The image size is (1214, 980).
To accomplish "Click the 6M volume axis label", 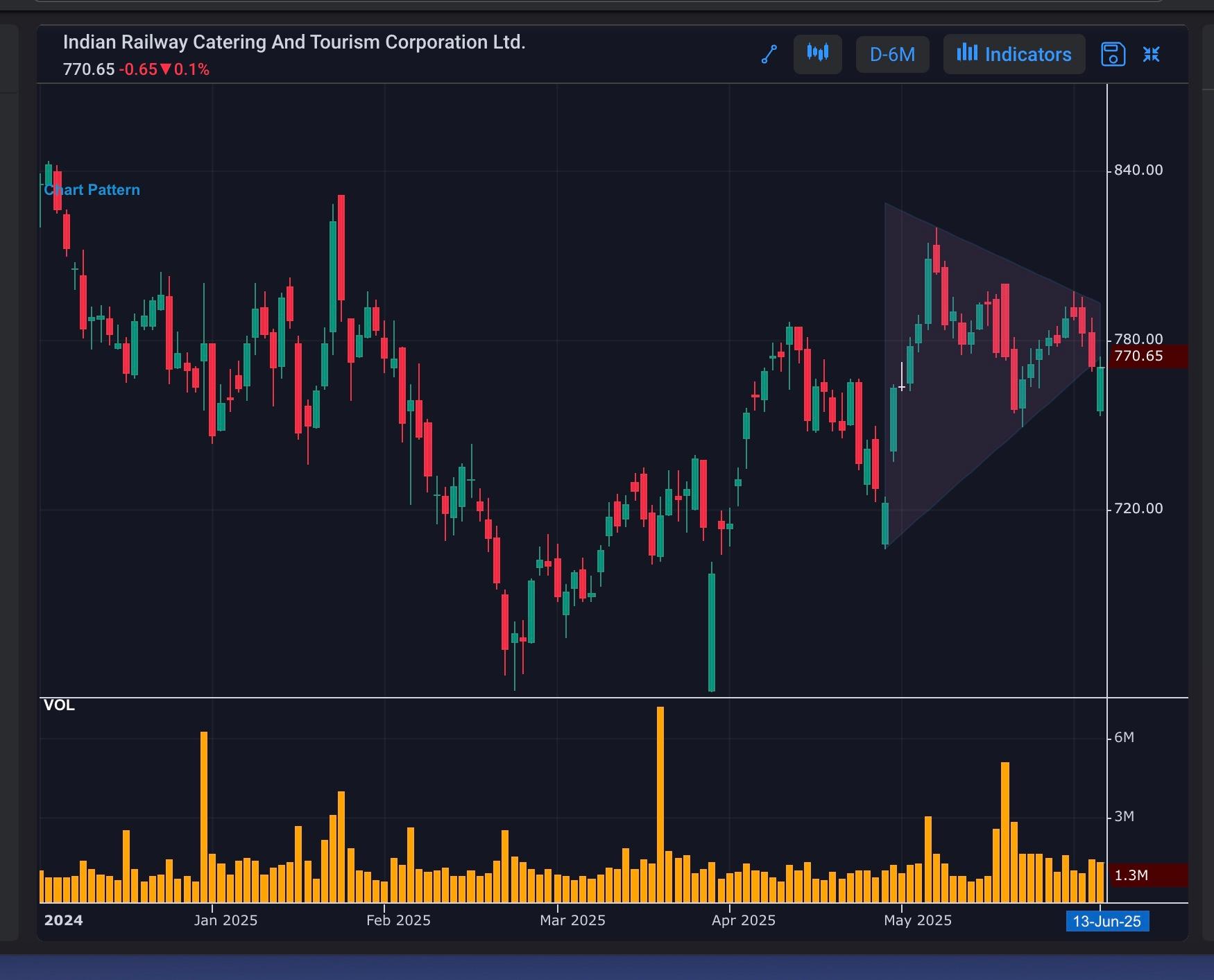I will [x=1125, y=737].
